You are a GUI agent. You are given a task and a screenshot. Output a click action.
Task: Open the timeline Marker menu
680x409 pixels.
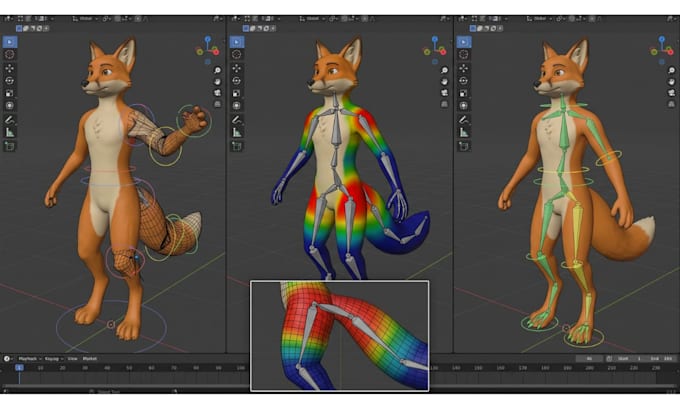coord(90,359)
